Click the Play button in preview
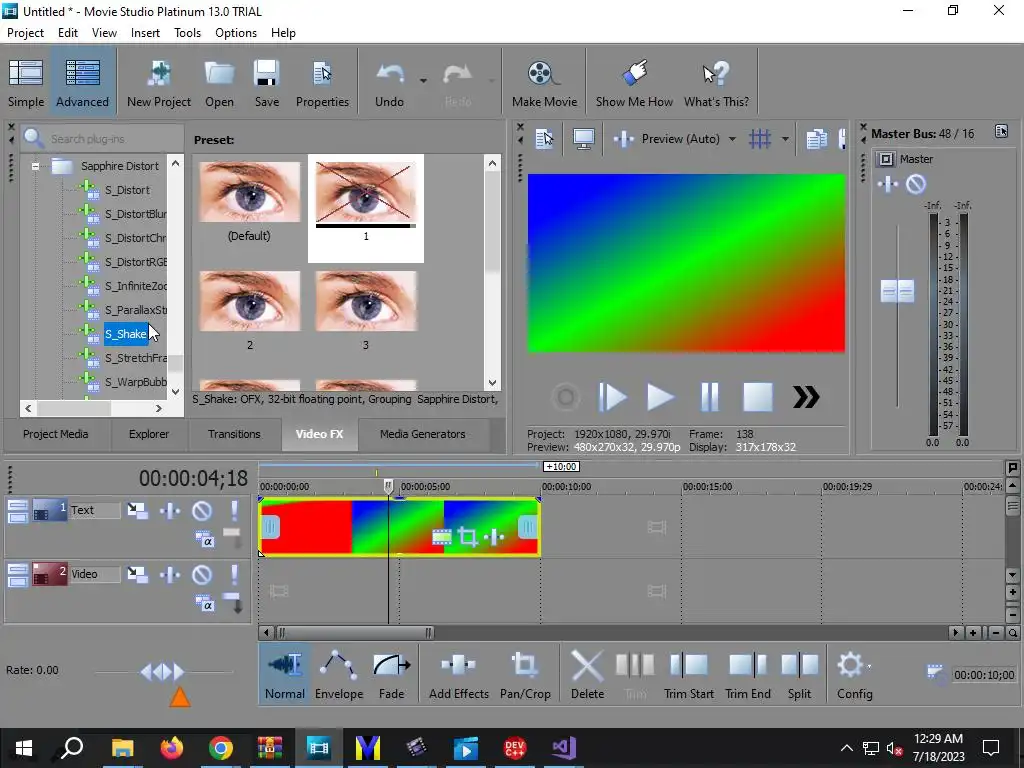 660,397
